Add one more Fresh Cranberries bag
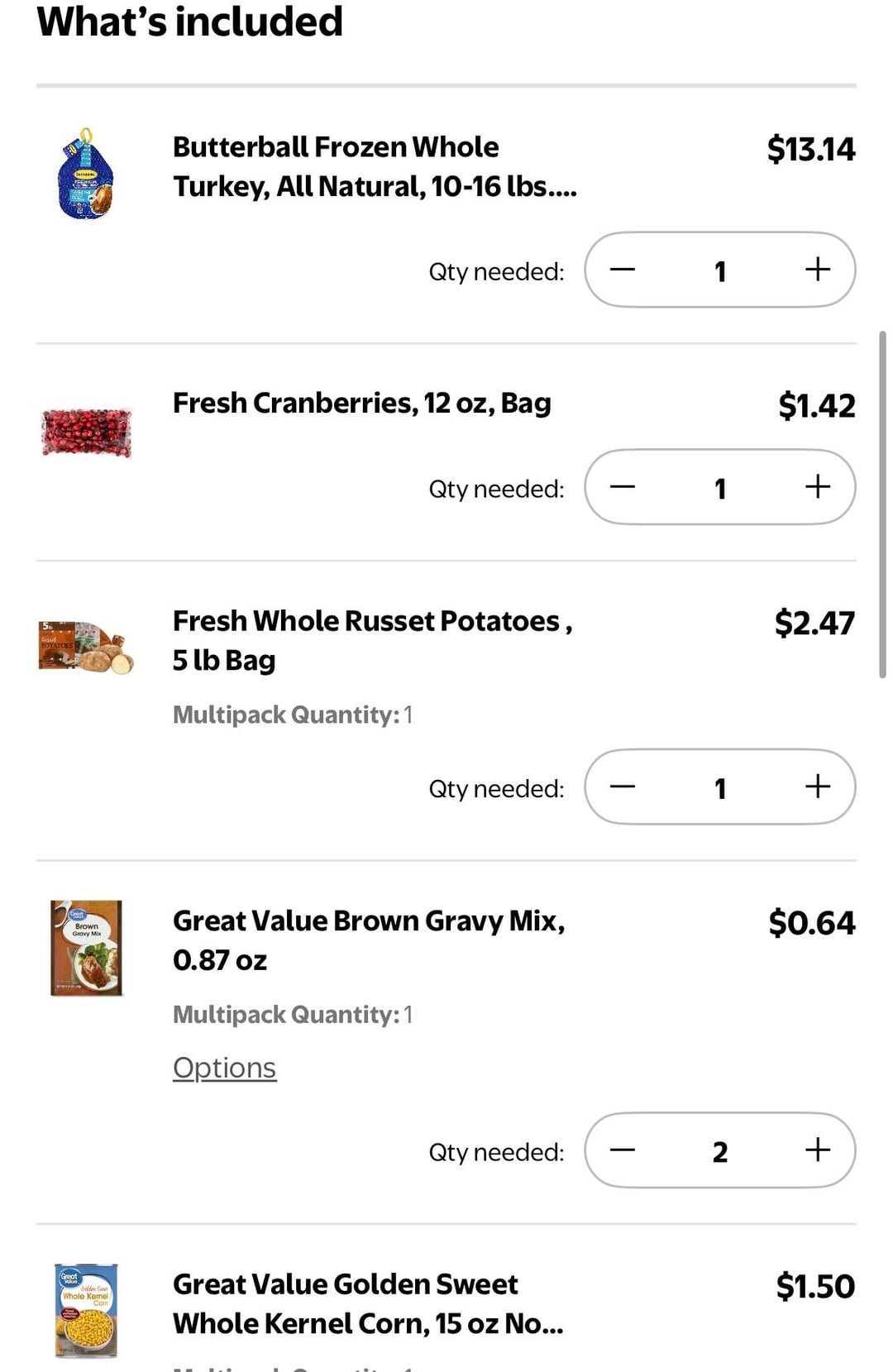 817,487
